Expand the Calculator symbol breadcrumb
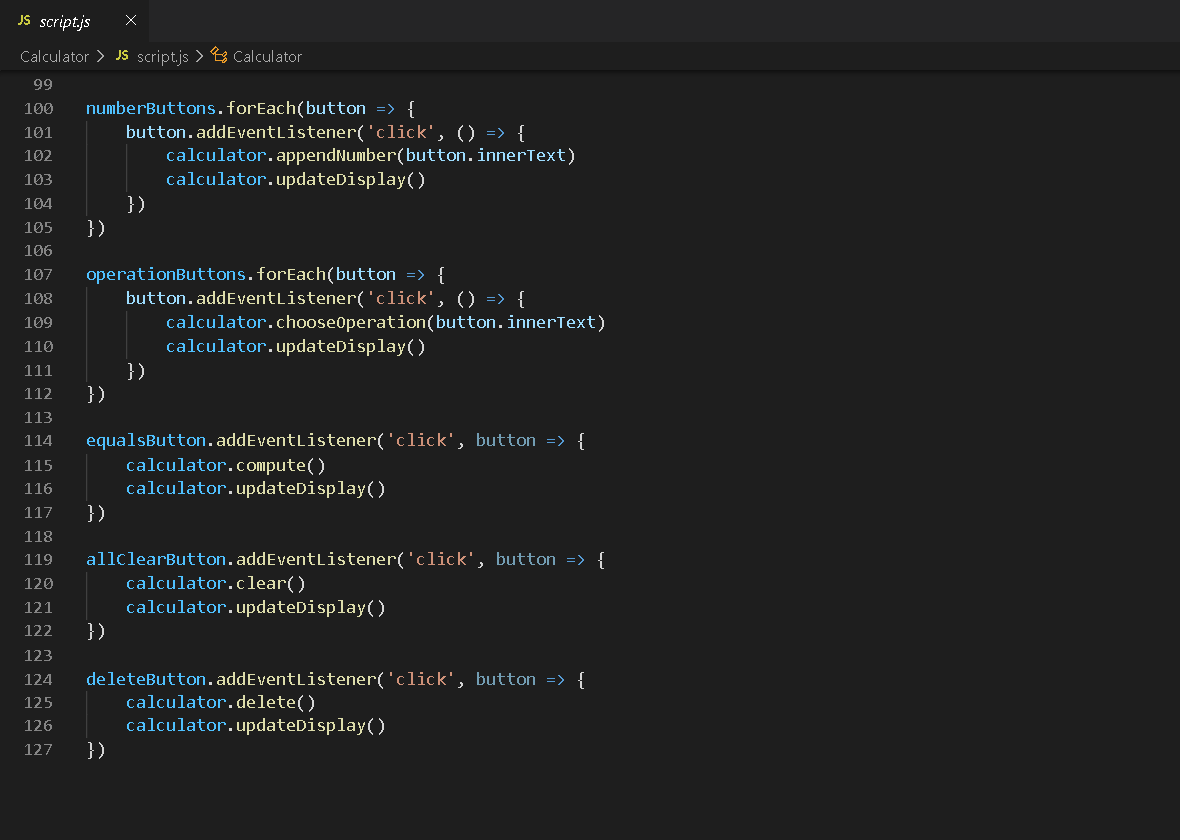Image resolution: width=1180 pixels, height=840 pixels. [x=266, y=56]
